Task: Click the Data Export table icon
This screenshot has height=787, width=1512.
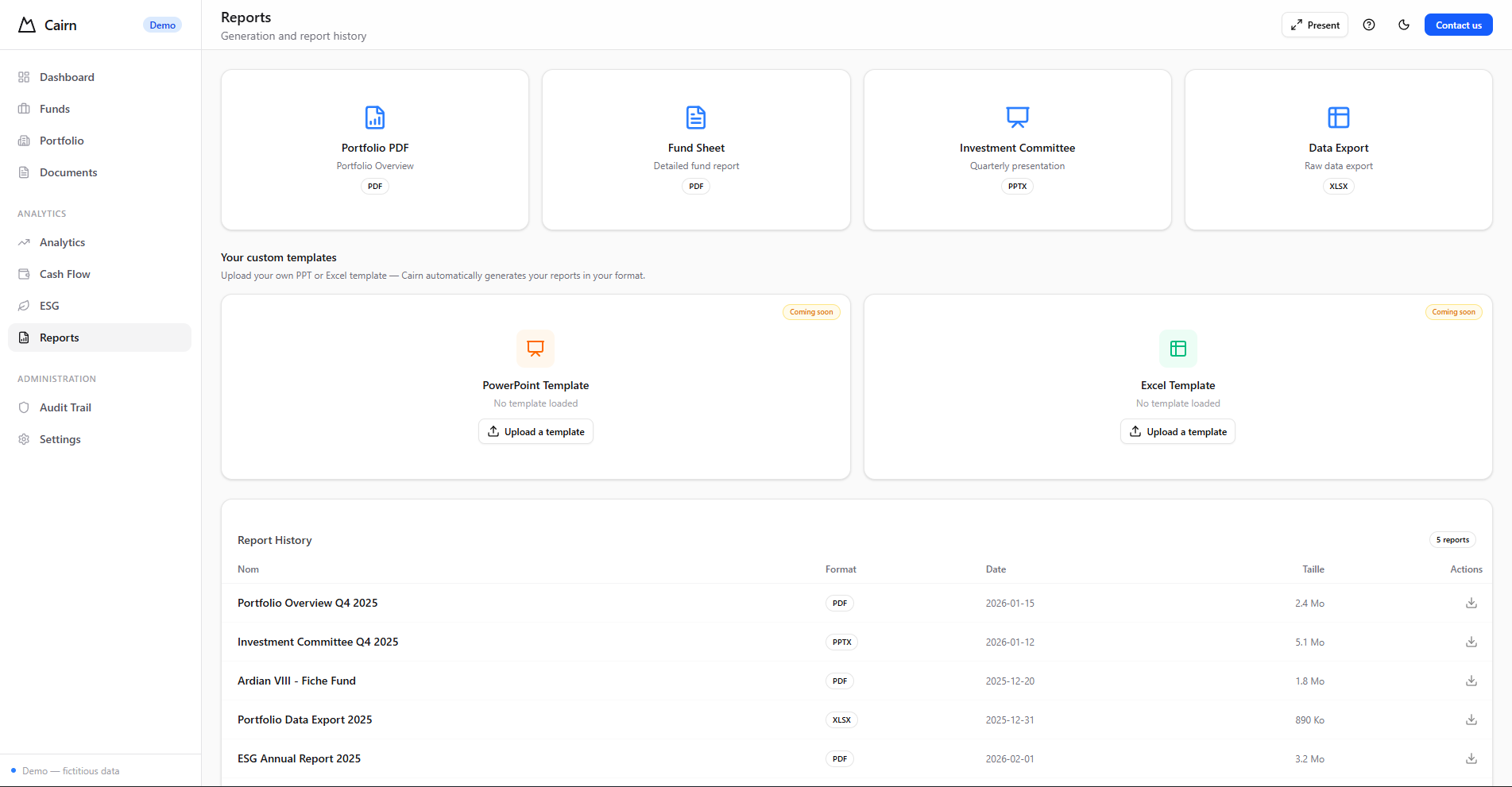Action: coord(1338,118)
